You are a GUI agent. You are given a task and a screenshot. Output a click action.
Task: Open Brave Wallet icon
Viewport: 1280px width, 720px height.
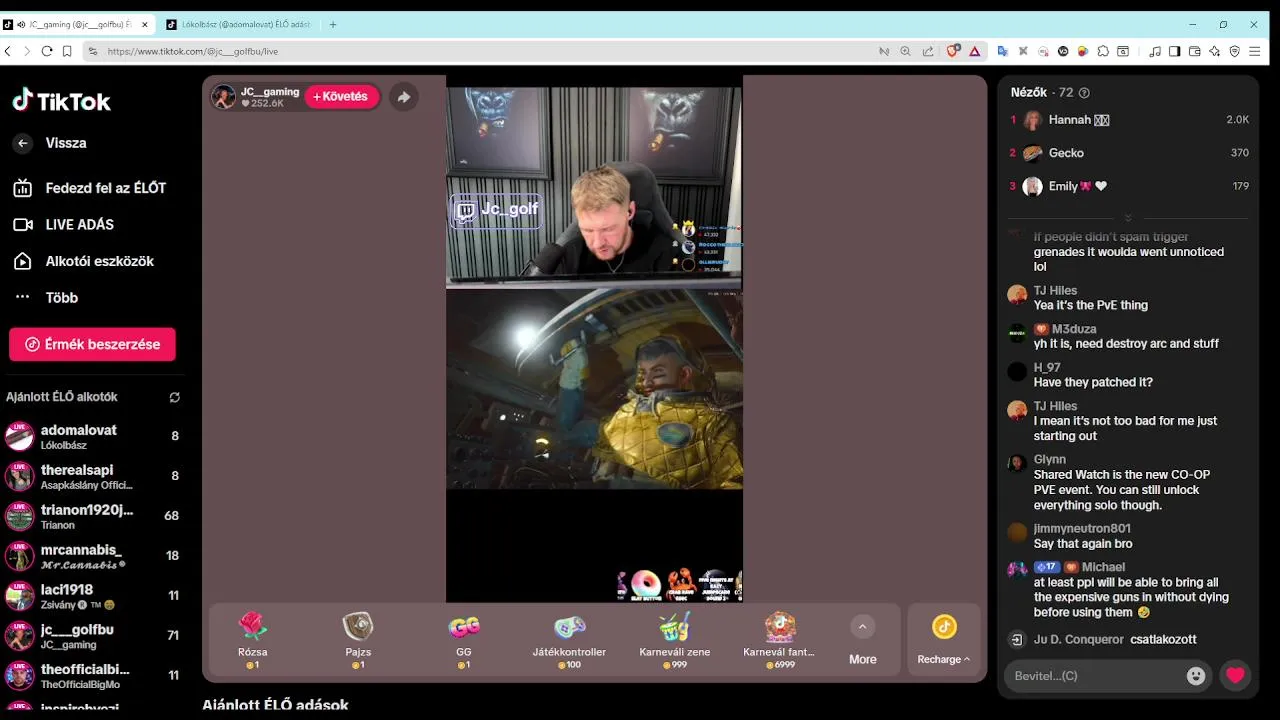[1194, 51]
